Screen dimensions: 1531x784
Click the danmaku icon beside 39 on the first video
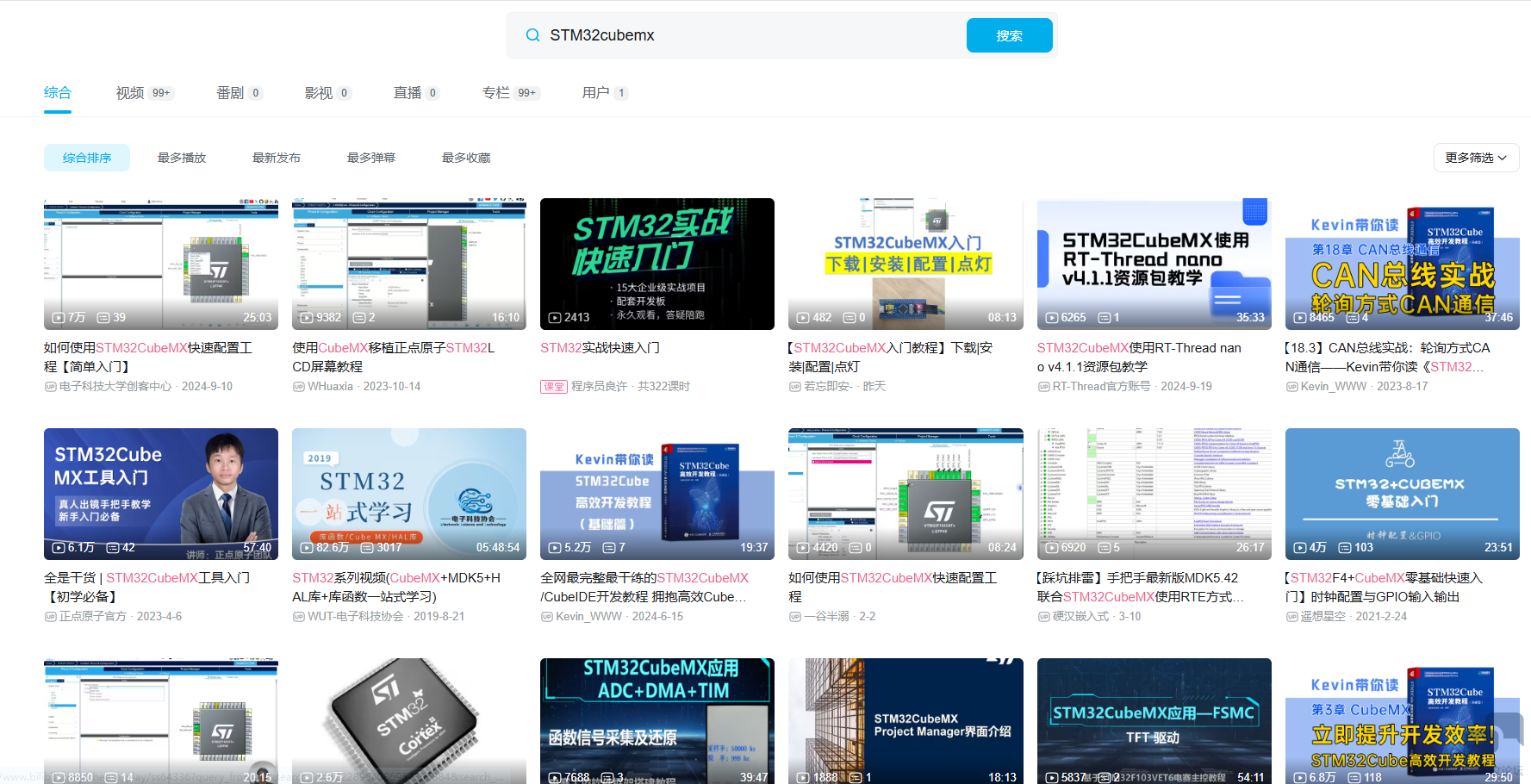pyautogui.click(x=103, y=318)
